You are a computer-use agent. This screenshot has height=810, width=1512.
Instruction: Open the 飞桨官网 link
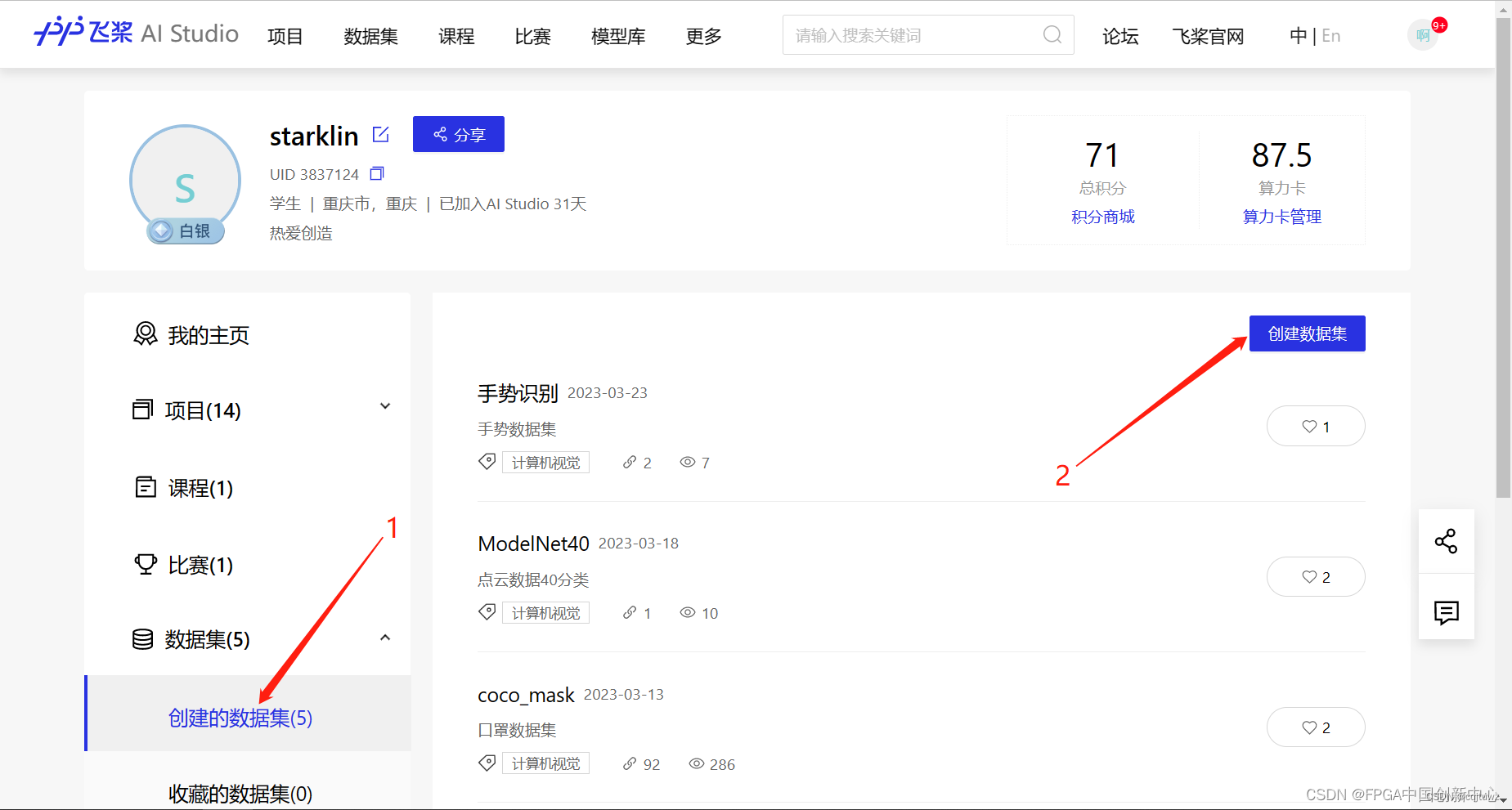point(1208,37)
